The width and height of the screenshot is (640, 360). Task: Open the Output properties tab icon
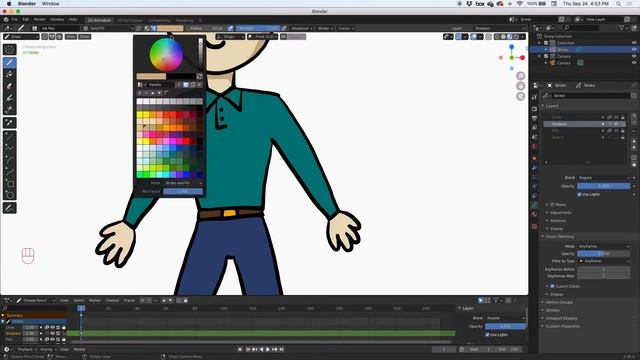[534, 118]
